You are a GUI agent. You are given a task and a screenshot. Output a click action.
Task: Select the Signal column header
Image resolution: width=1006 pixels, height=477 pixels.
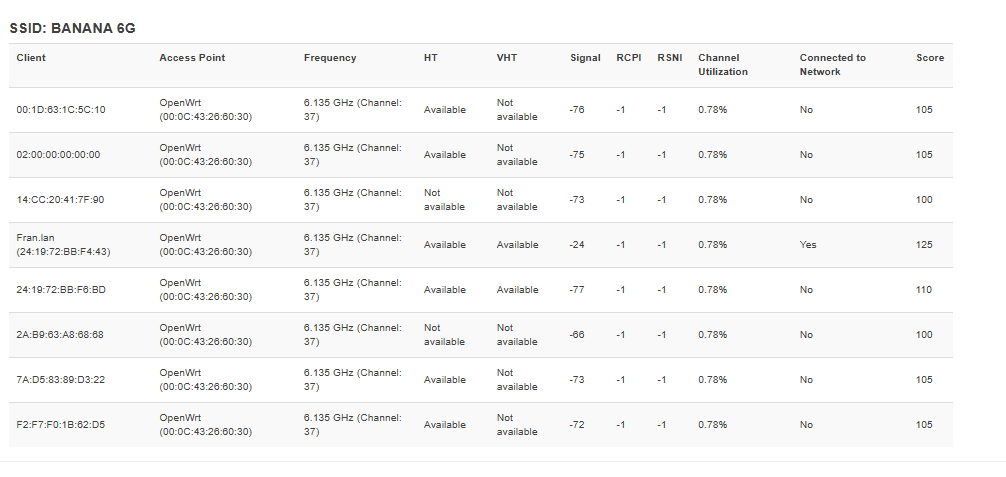tap(585, 58)
